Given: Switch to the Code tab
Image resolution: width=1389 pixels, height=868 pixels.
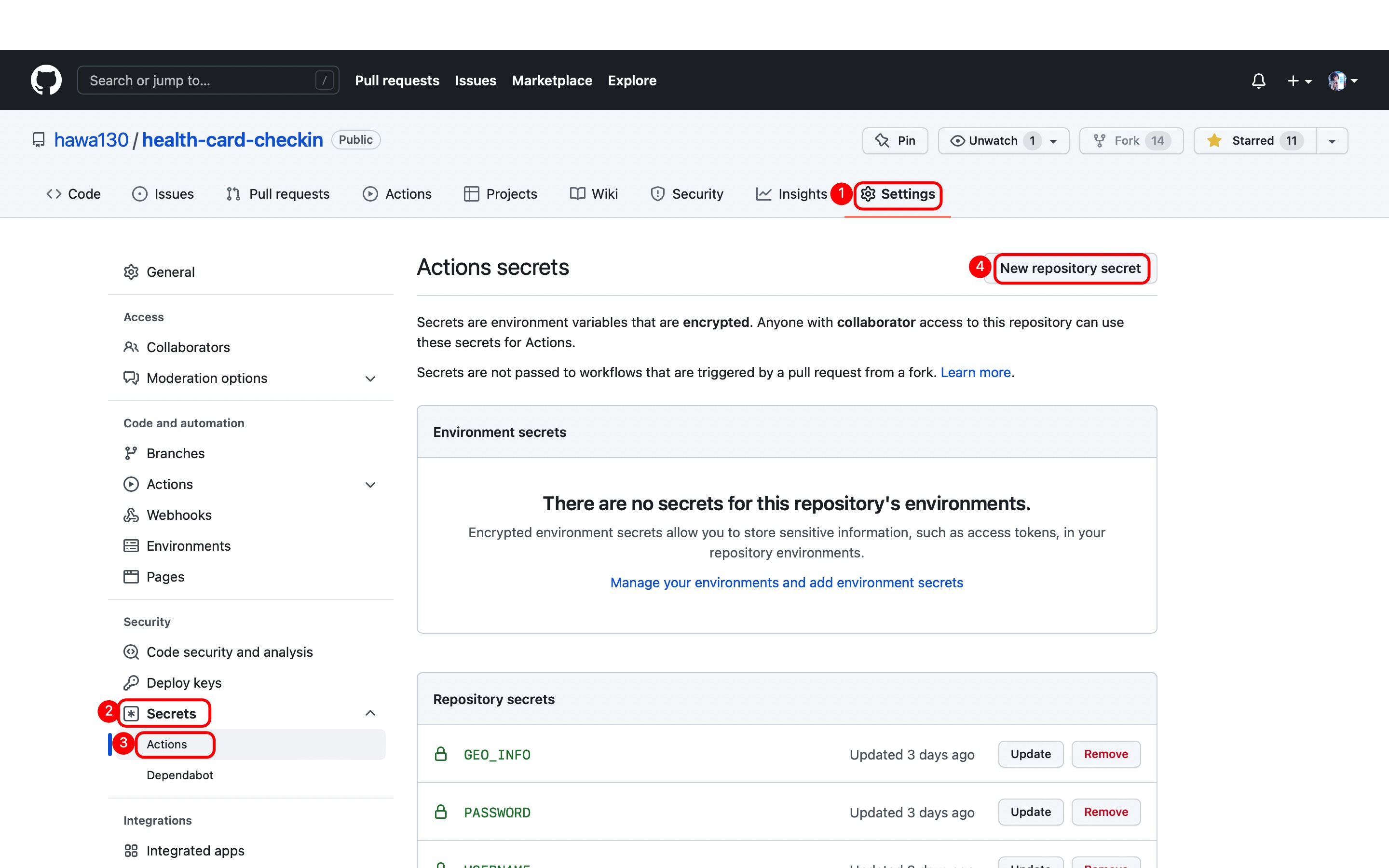Looking at the screenshot, I should click(73, 194).
